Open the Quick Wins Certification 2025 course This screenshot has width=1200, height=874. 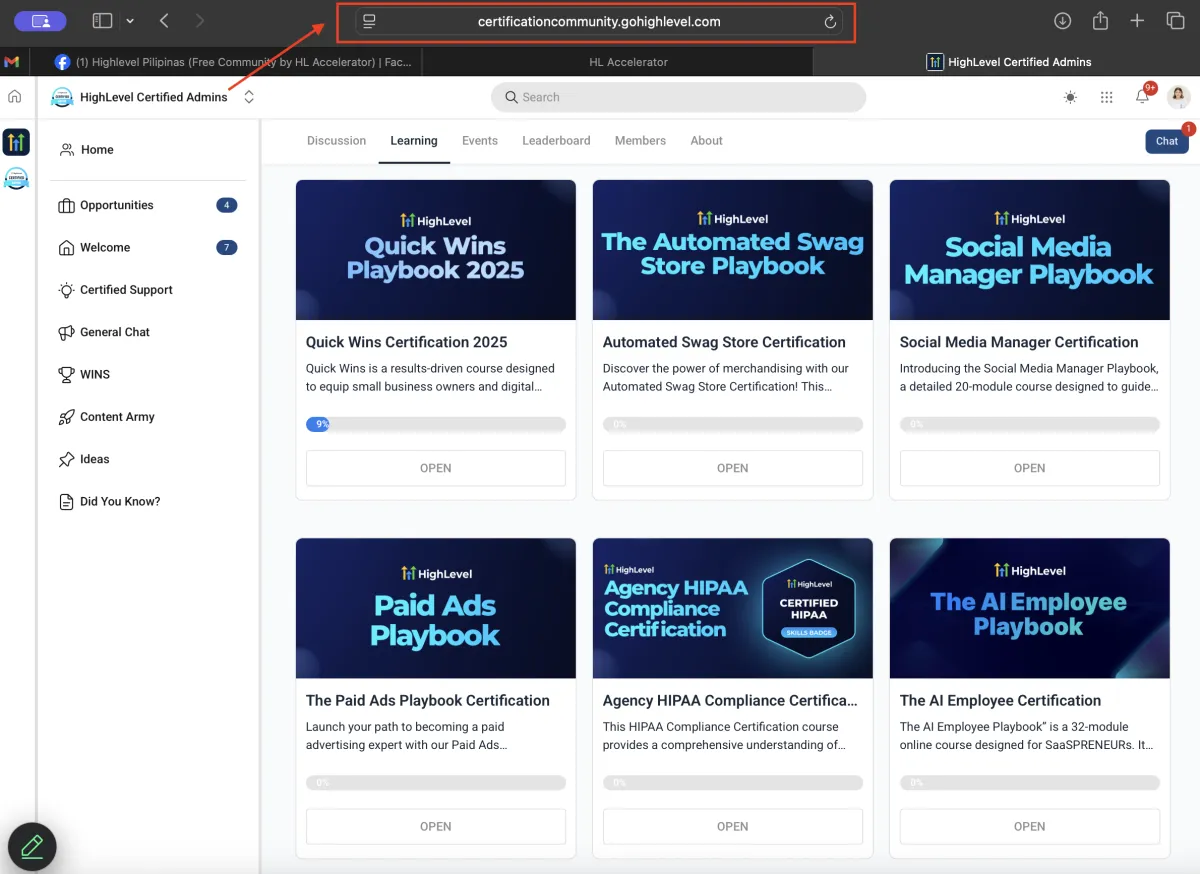click(x=435, y=468)
